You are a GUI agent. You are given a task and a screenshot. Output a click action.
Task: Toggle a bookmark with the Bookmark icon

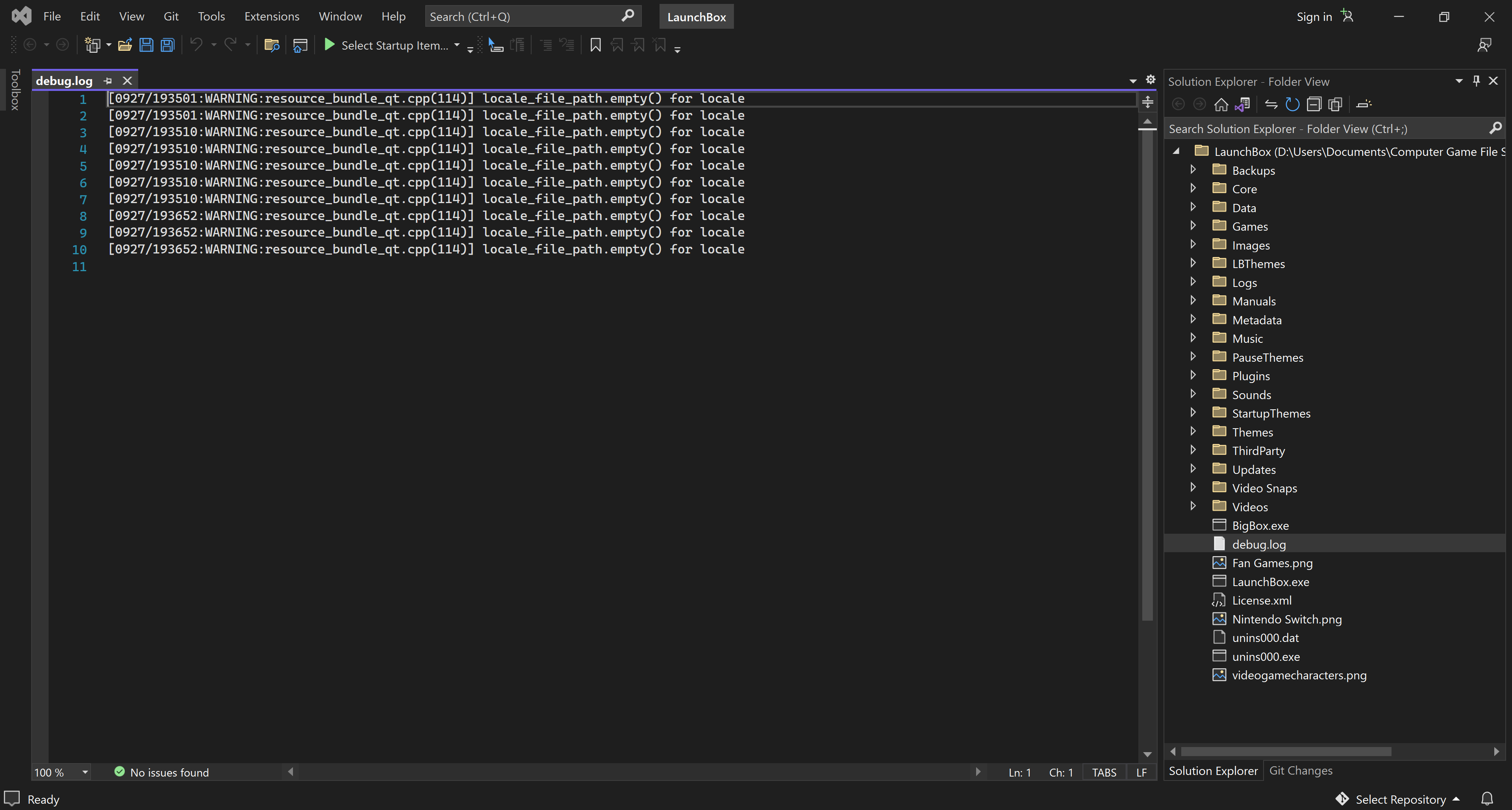click(595, 45)
